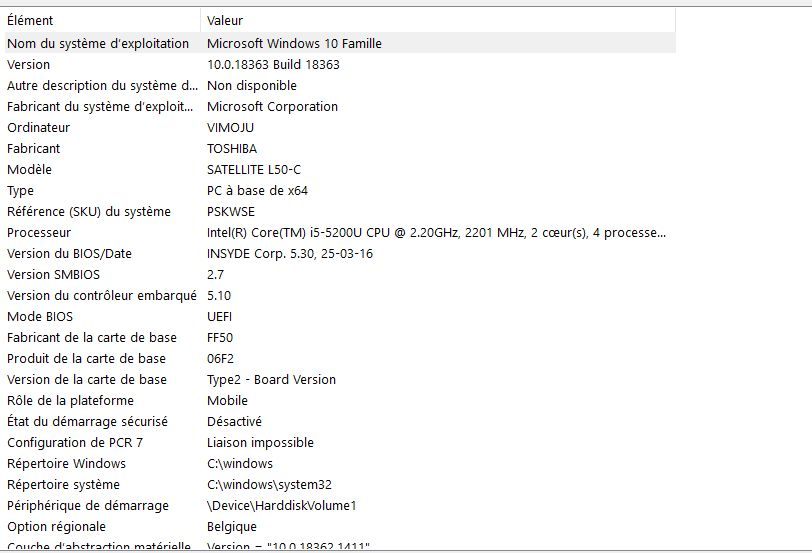Click 'INSYDE Corp. 5.30, 25-03-16' value

click(290, 254)
